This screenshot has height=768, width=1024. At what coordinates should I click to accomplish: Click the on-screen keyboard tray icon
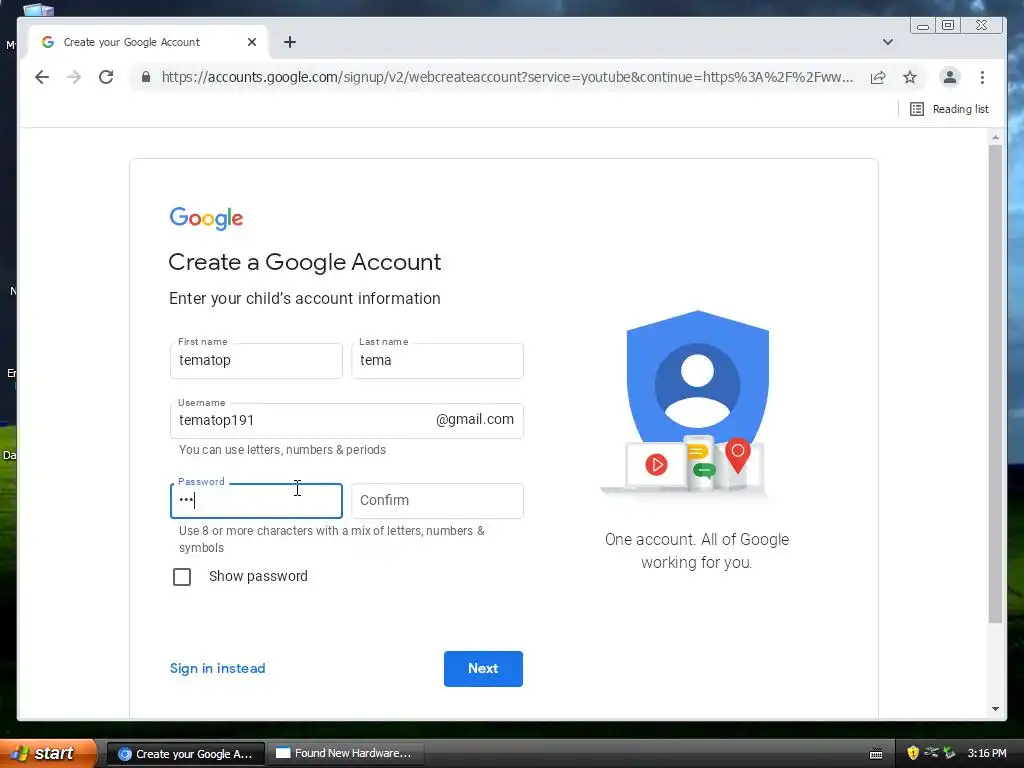click(876, 754)
